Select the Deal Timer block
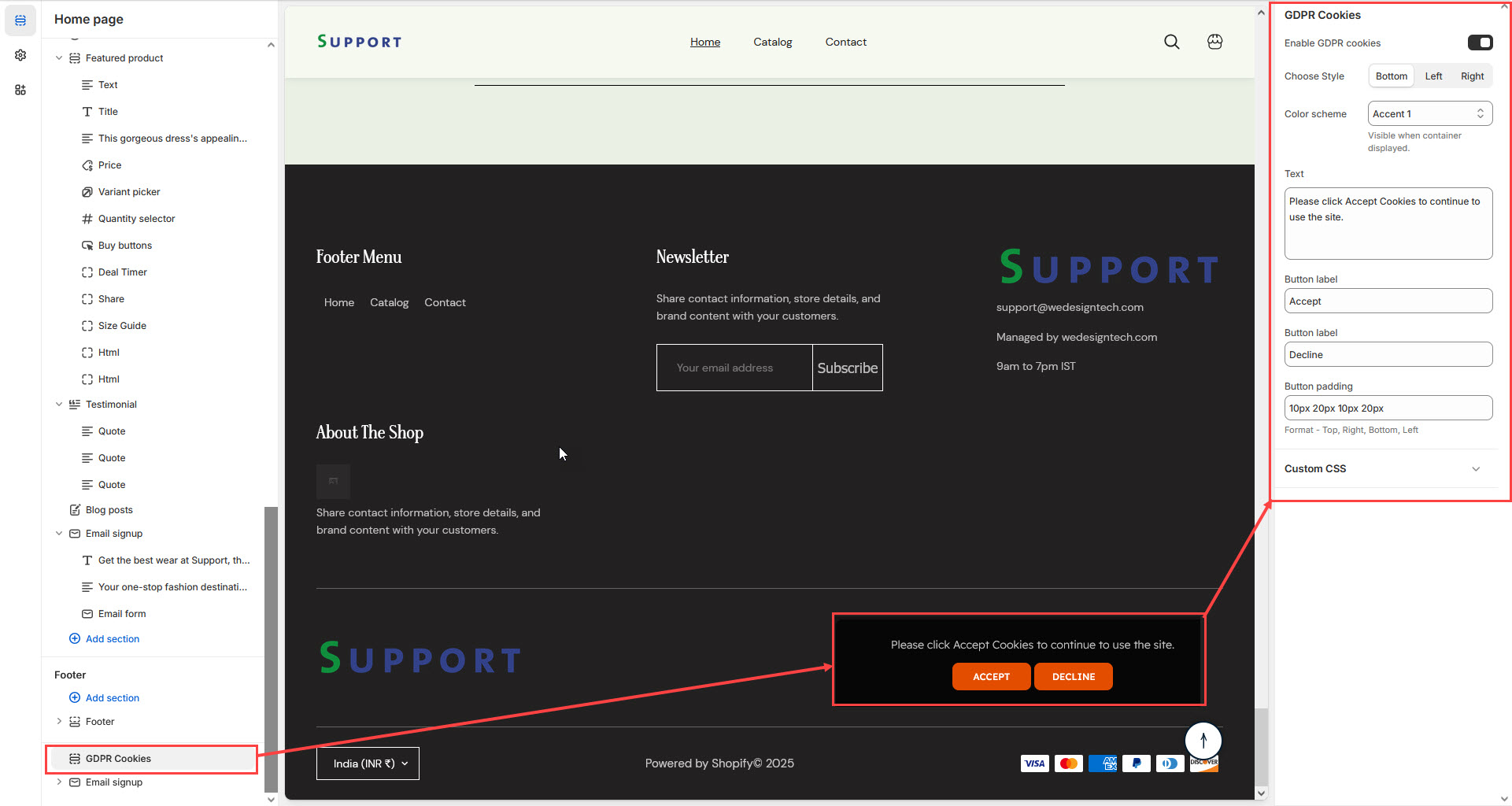 123,272
